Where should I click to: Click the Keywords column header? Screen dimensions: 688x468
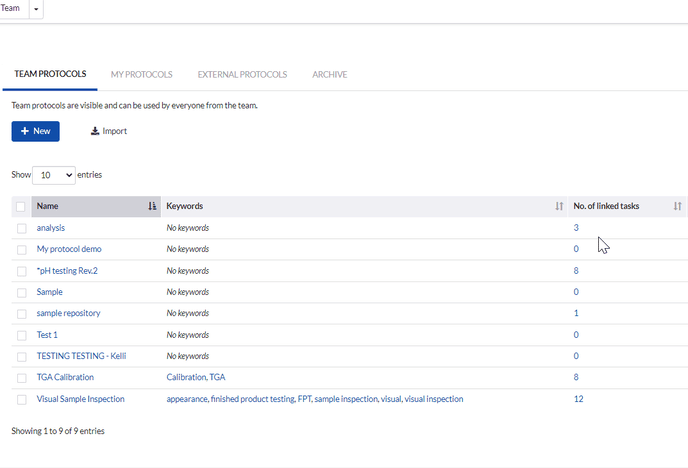[364, 206]
